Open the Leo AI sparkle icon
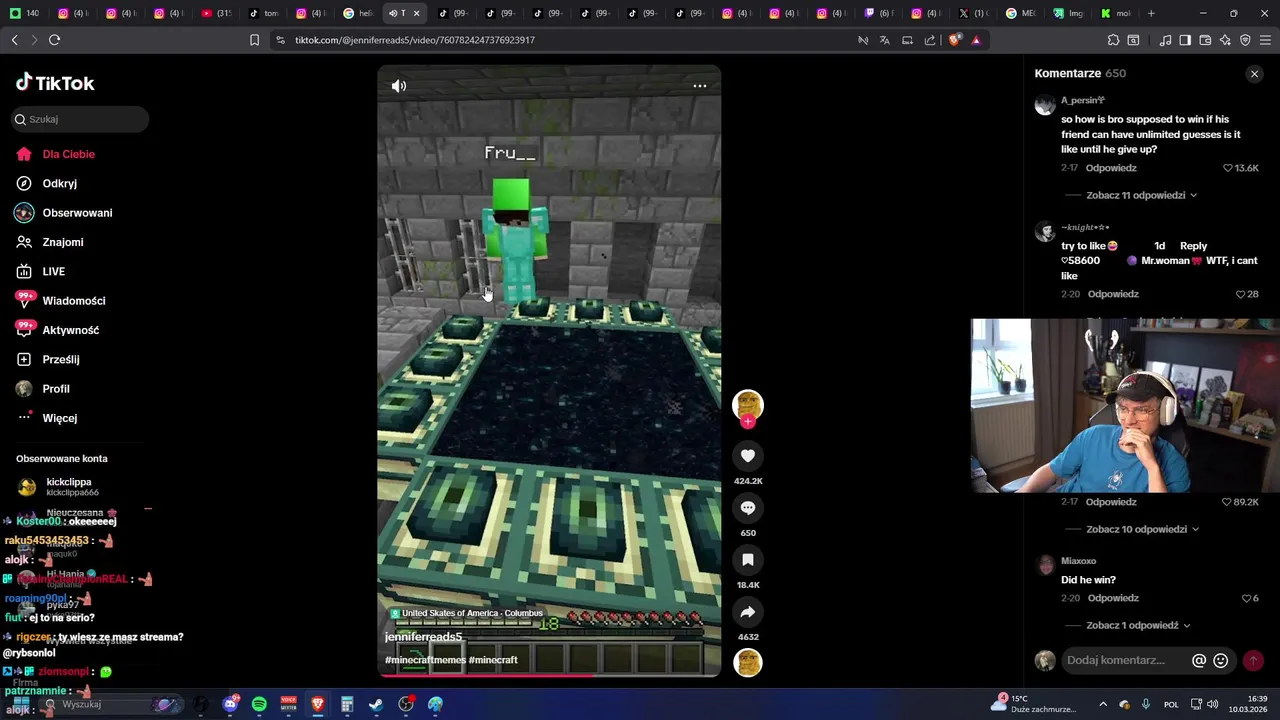This screenshot has height=720, width=1280. (1225, 40)
